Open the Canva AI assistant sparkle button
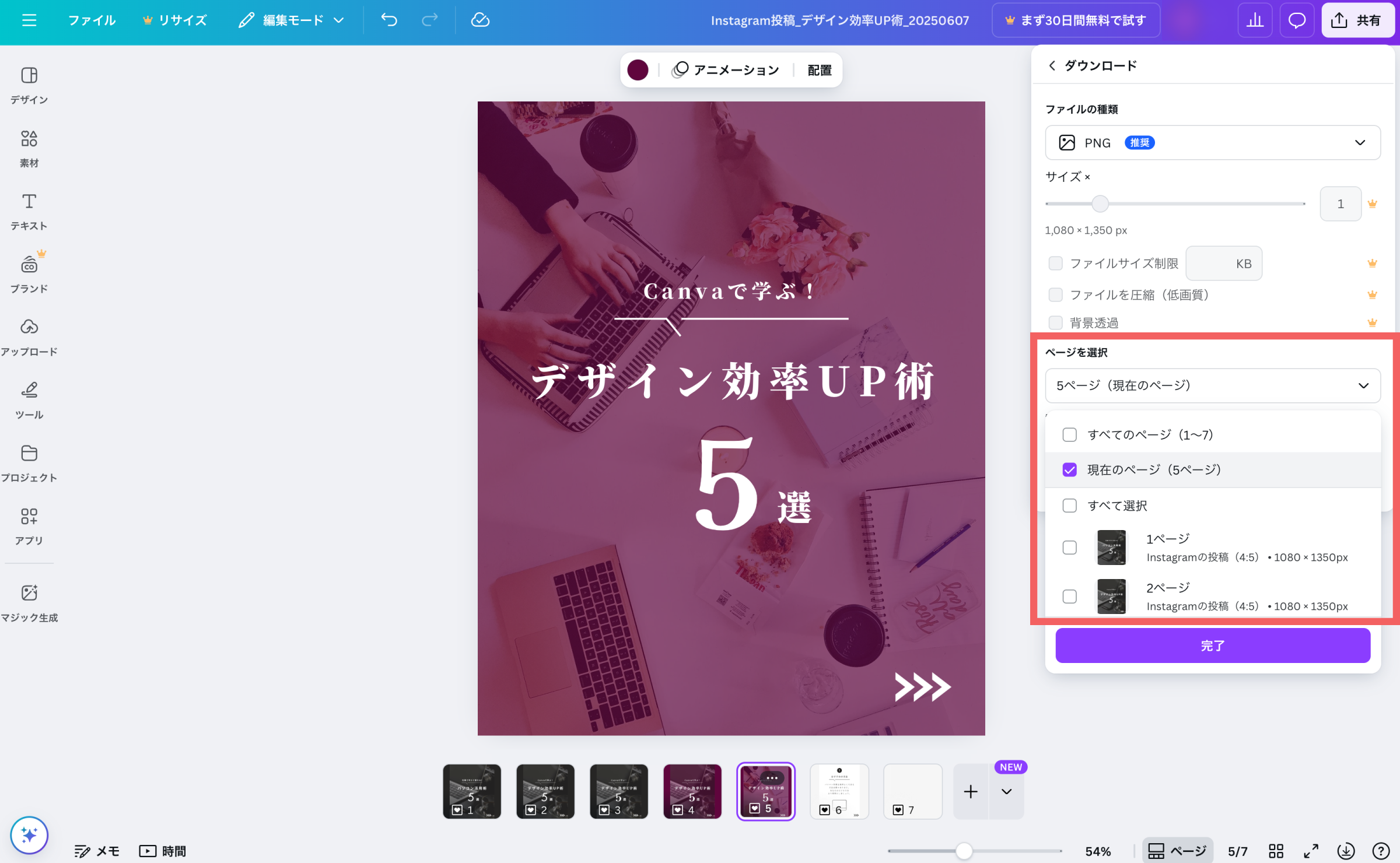 29,834
